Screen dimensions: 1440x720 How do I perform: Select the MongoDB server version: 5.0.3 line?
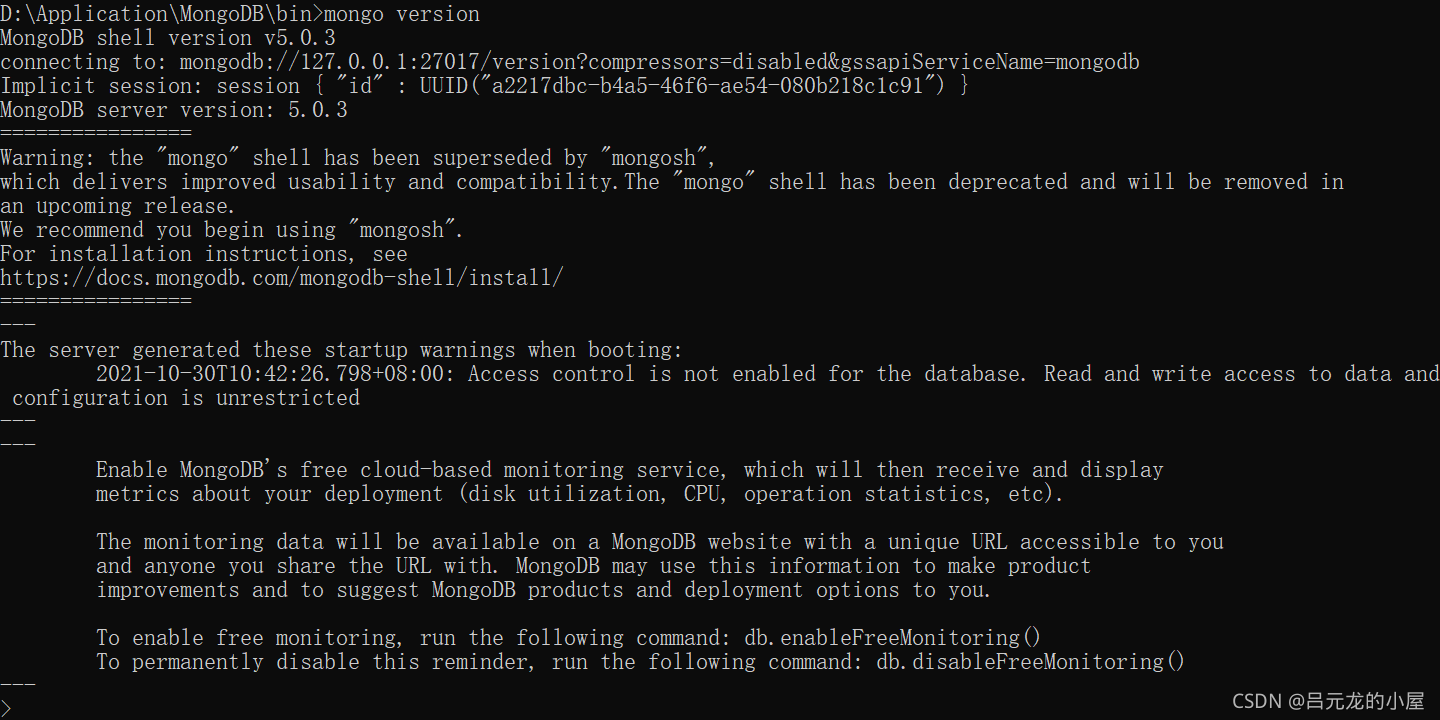pyautogui.click(x=174, y=110)
